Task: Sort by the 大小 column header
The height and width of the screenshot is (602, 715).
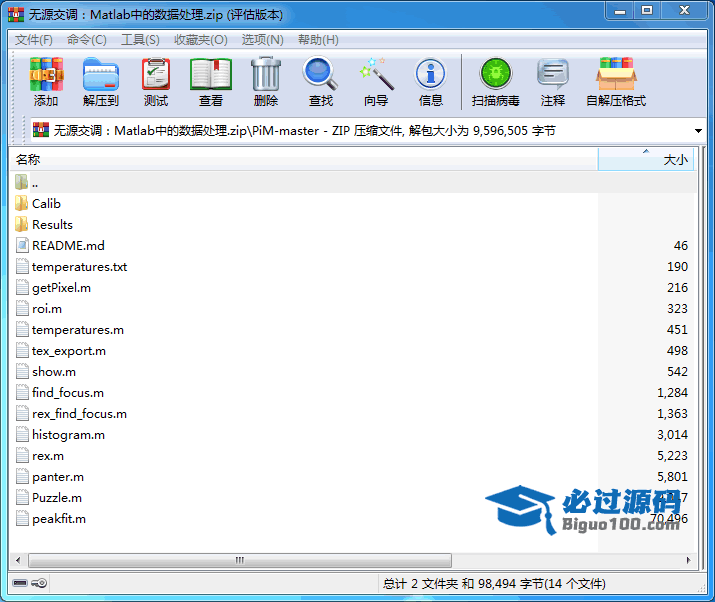Action: click(x=646, y=159)
